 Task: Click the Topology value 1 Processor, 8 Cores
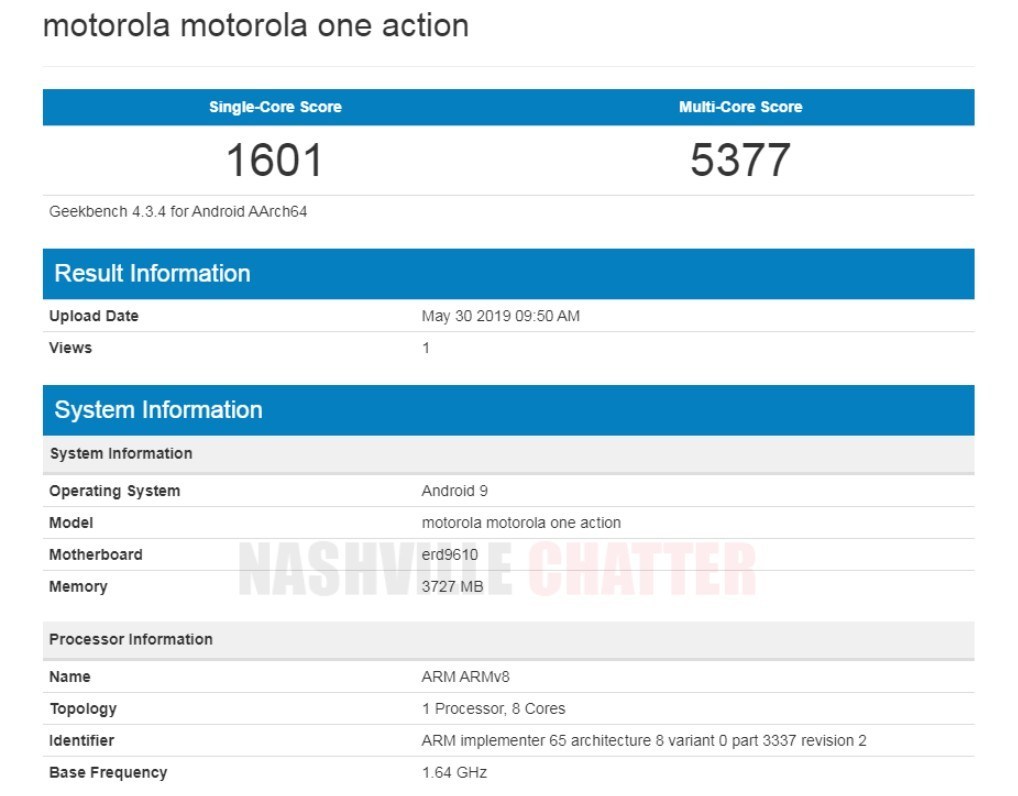point(493,709)
